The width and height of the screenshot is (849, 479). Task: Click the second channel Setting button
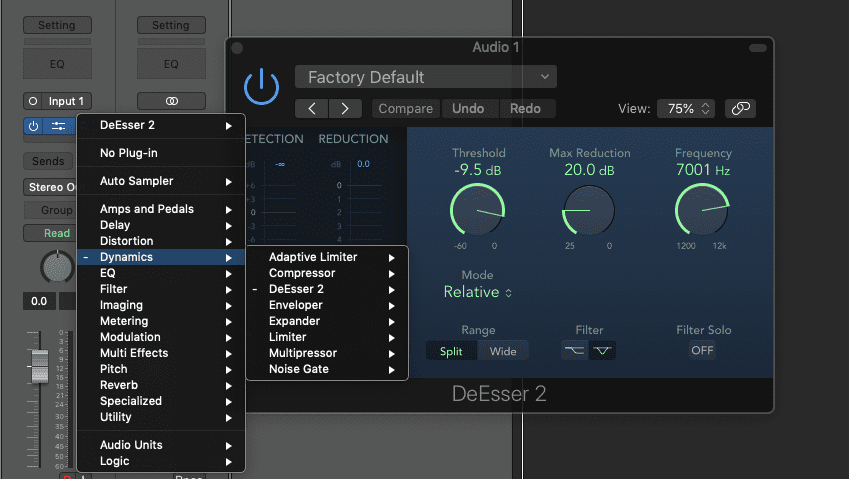click(x=171, y=25)
